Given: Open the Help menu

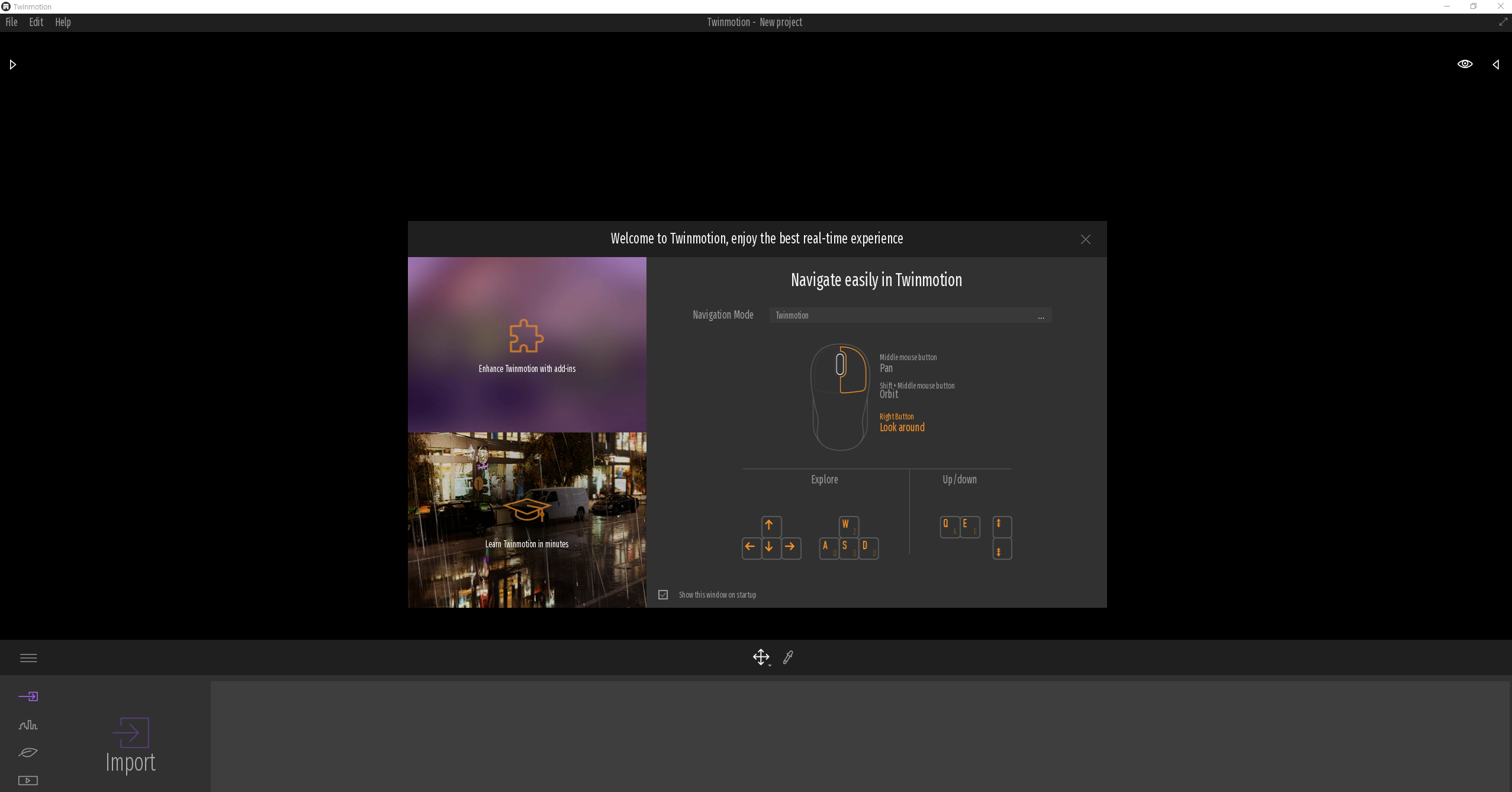Looking at the screenshot, I should pyautogui.click(x=63, y=22).
